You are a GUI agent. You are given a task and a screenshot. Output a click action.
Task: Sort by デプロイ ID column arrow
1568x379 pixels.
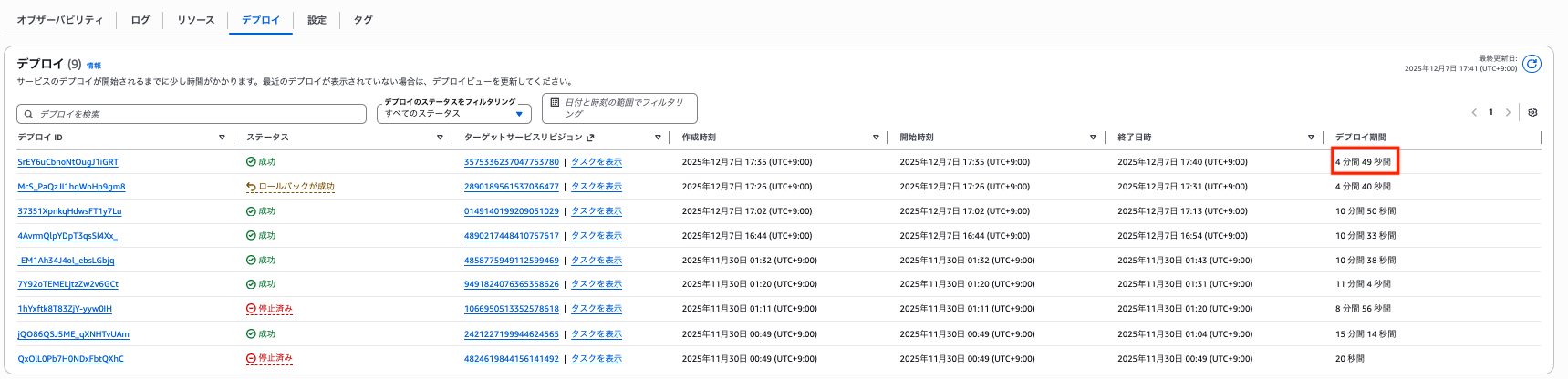tap(222, 138)
